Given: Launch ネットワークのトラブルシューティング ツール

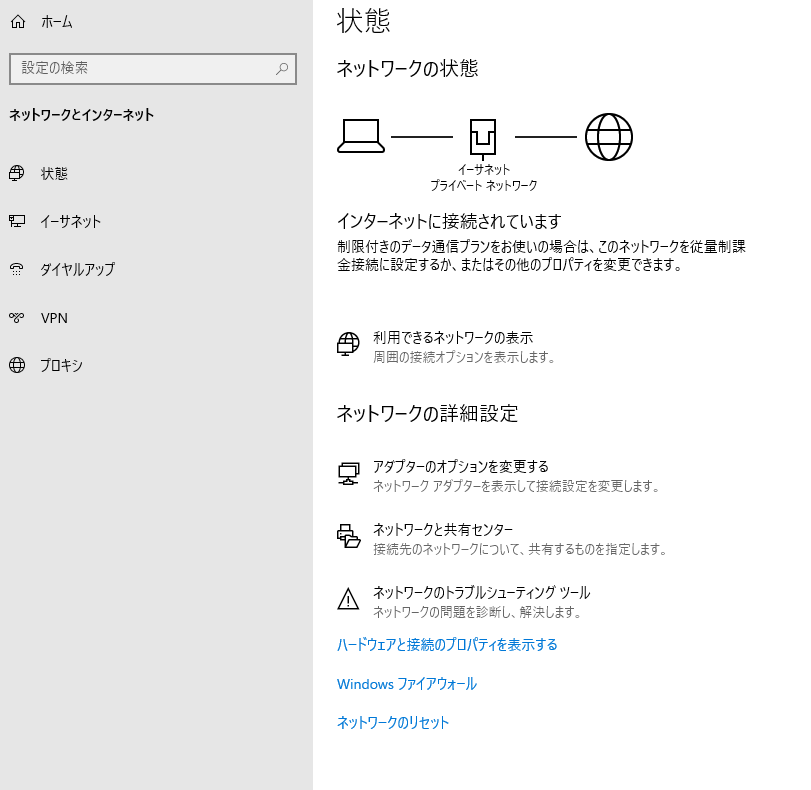Looking at the screenshot, I should click(482, 592).
